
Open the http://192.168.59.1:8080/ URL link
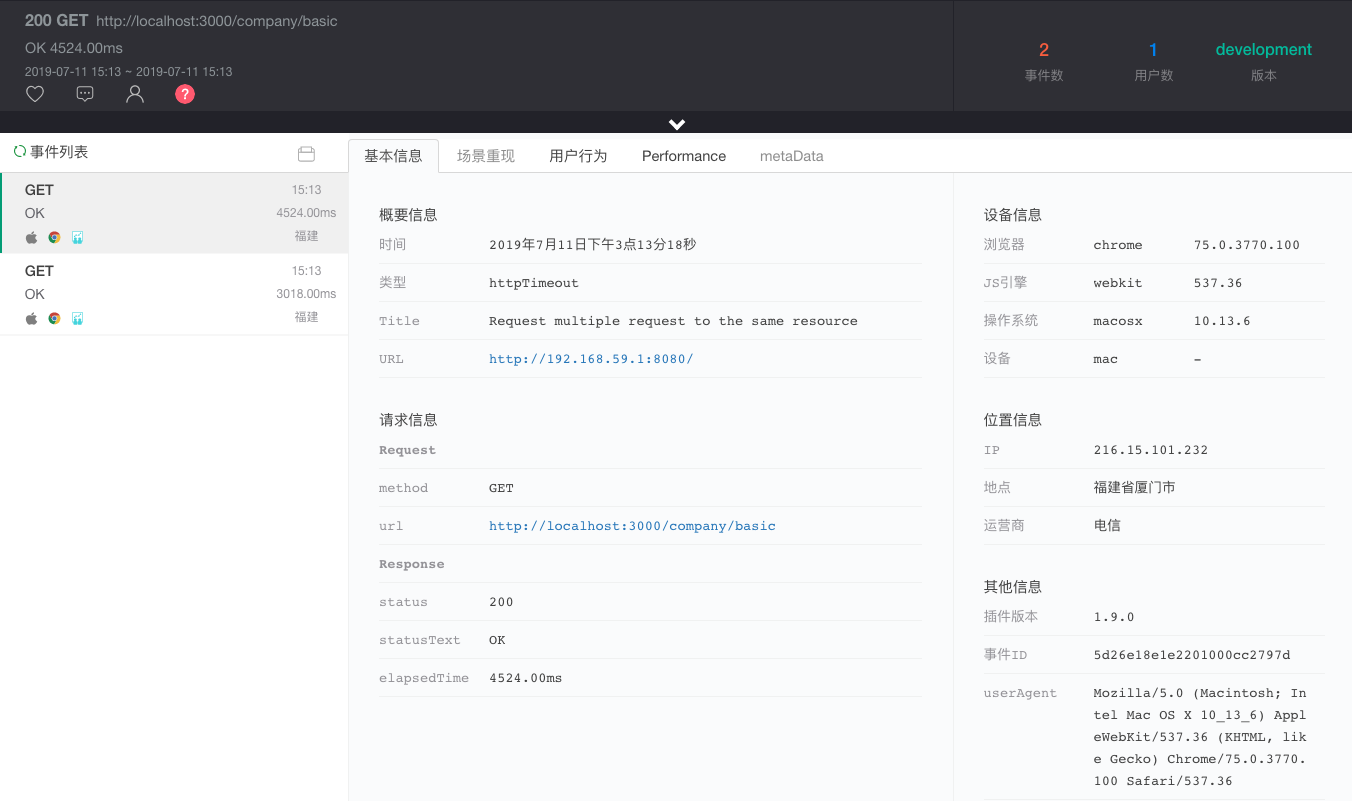click(591, 359)
